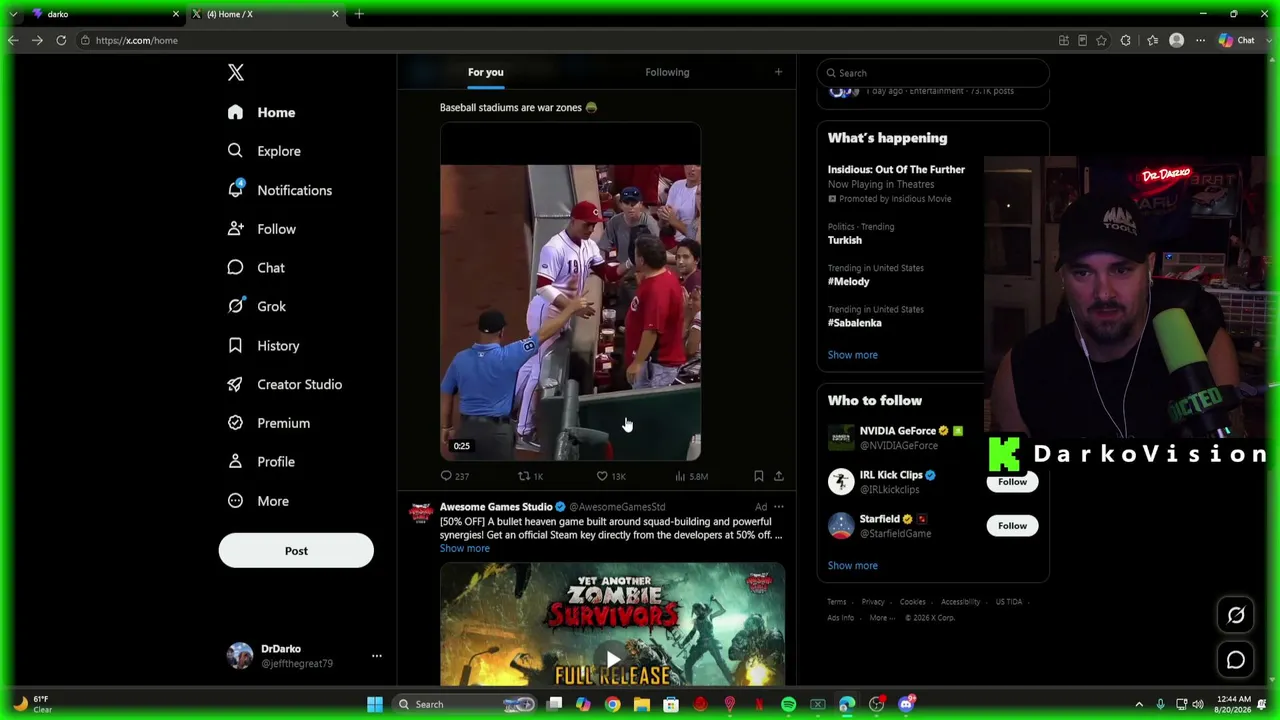Open the browser profile avatar

click(x=1177, y=40)
